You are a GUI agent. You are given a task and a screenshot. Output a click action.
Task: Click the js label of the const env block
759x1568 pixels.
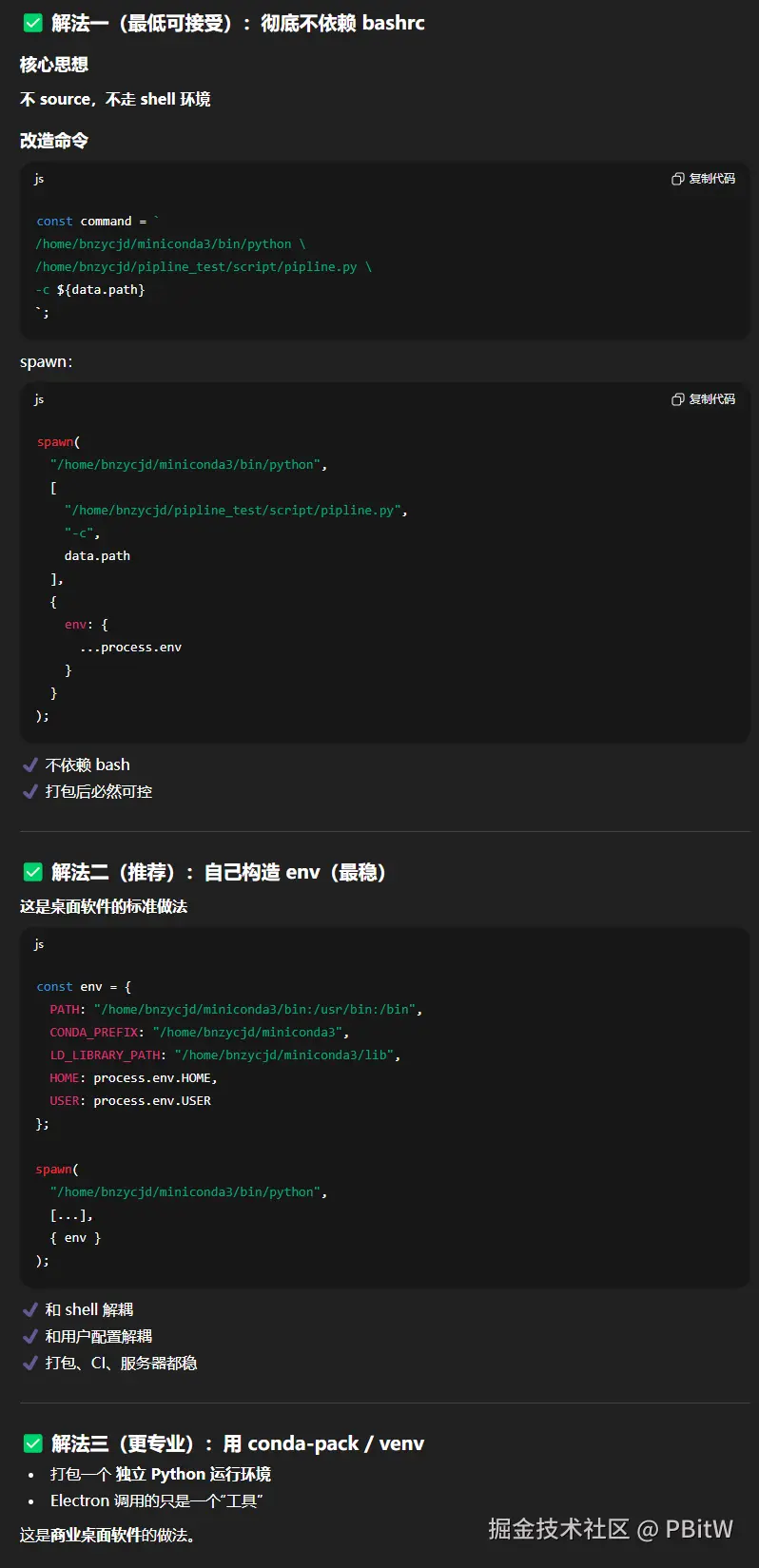(x=39, y=944)
